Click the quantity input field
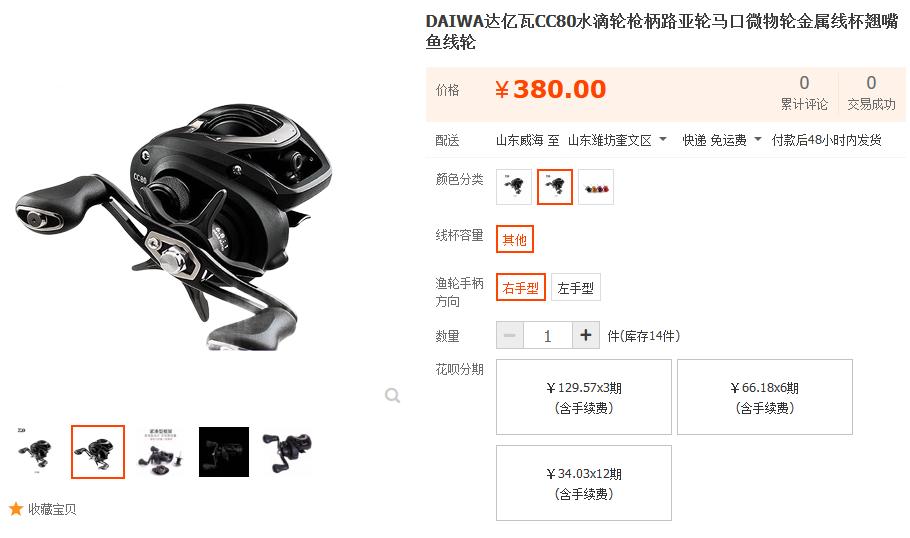The width and height of the screenshot is (910, 538). [547, 335]
